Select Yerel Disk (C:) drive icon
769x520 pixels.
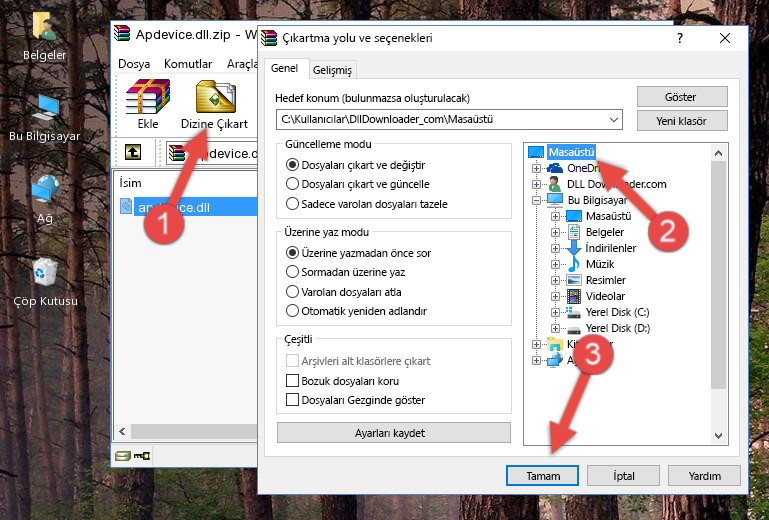coord(573,312)
